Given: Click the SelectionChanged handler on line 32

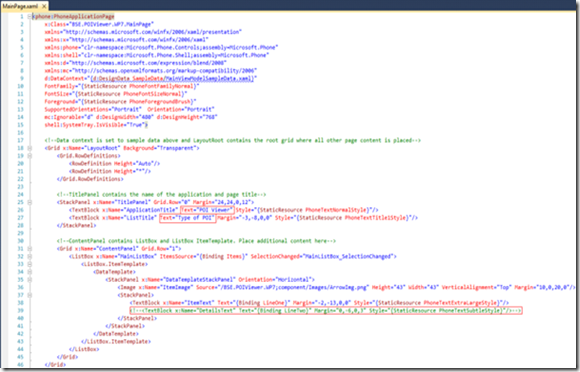Looking at the screenshot, I should coord(323,257).
